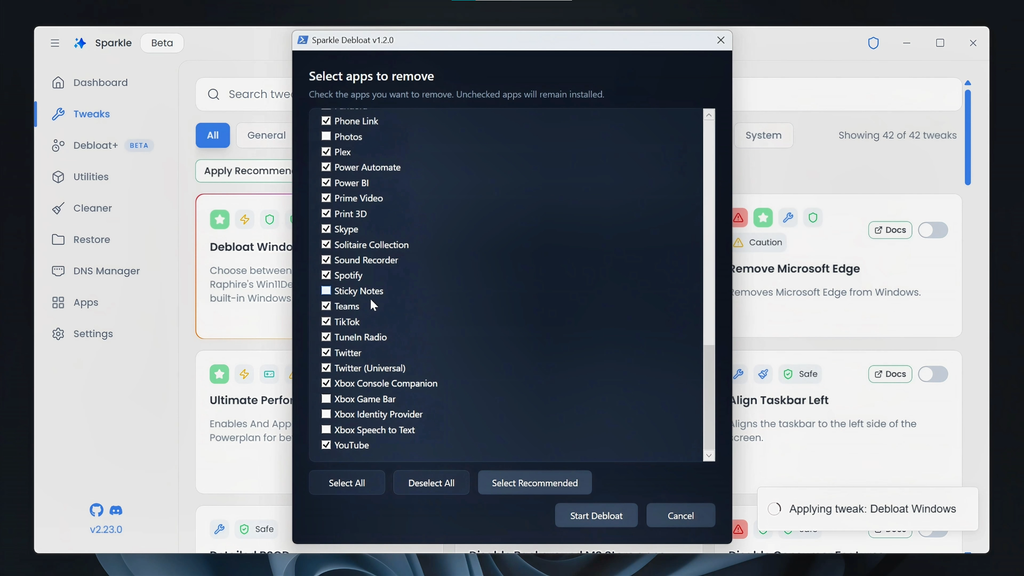Click lightning icon on Ultimate Performance card
Image resolution: width=1024 pixels, height=576 pixels.
point(244,374)
